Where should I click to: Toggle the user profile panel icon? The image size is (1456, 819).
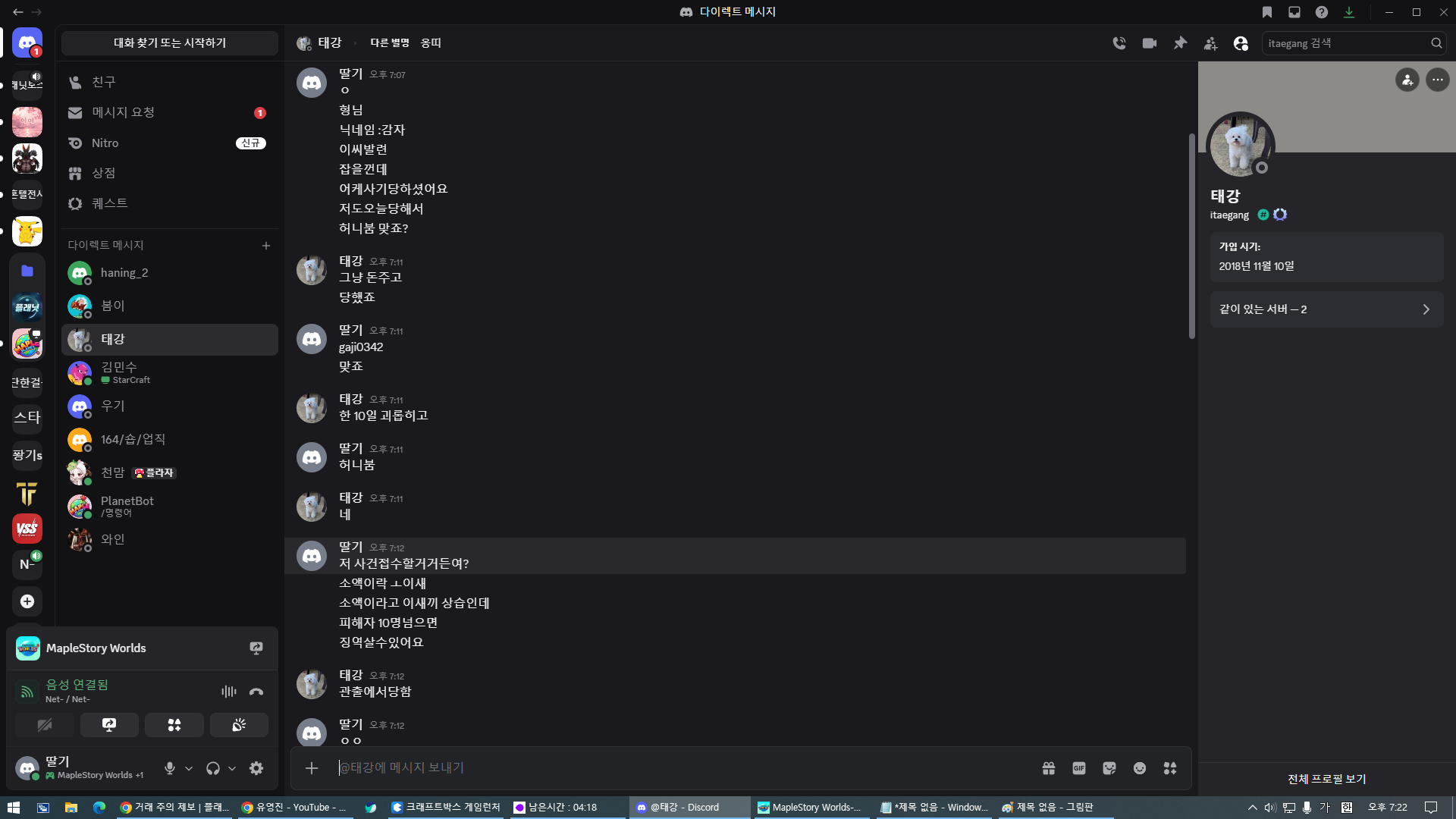coord(1241,43)
